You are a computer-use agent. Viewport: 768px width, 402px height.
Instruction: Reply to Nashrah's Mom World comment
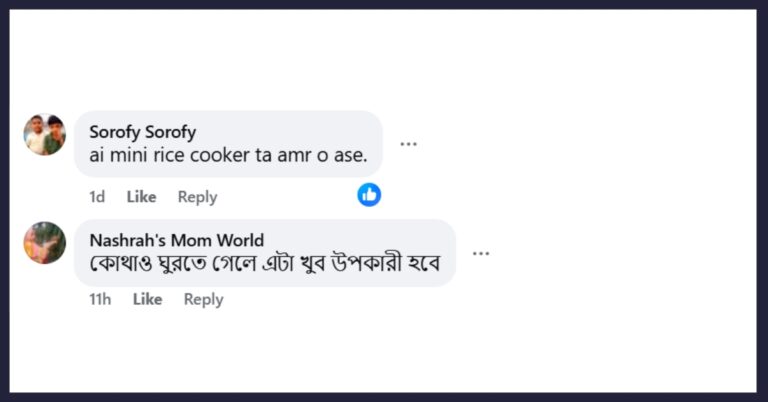[203, 299]
